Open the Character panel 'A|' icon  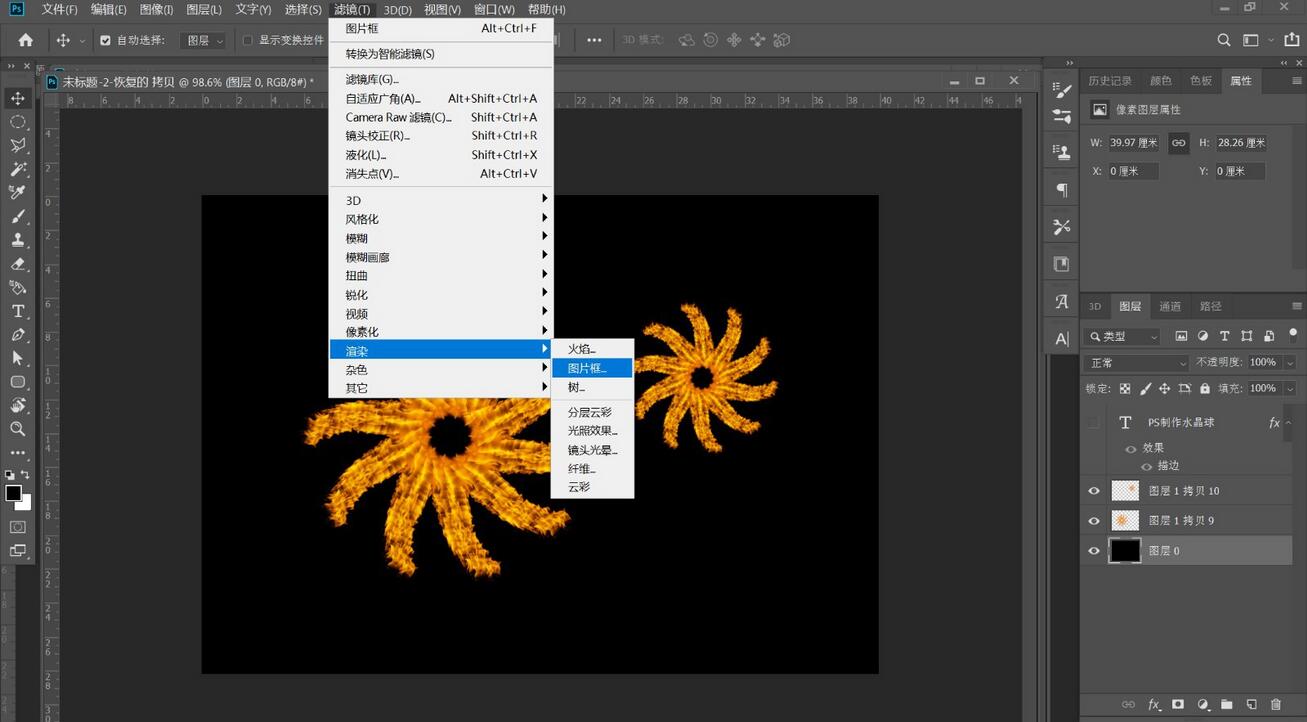(1062, 339)
